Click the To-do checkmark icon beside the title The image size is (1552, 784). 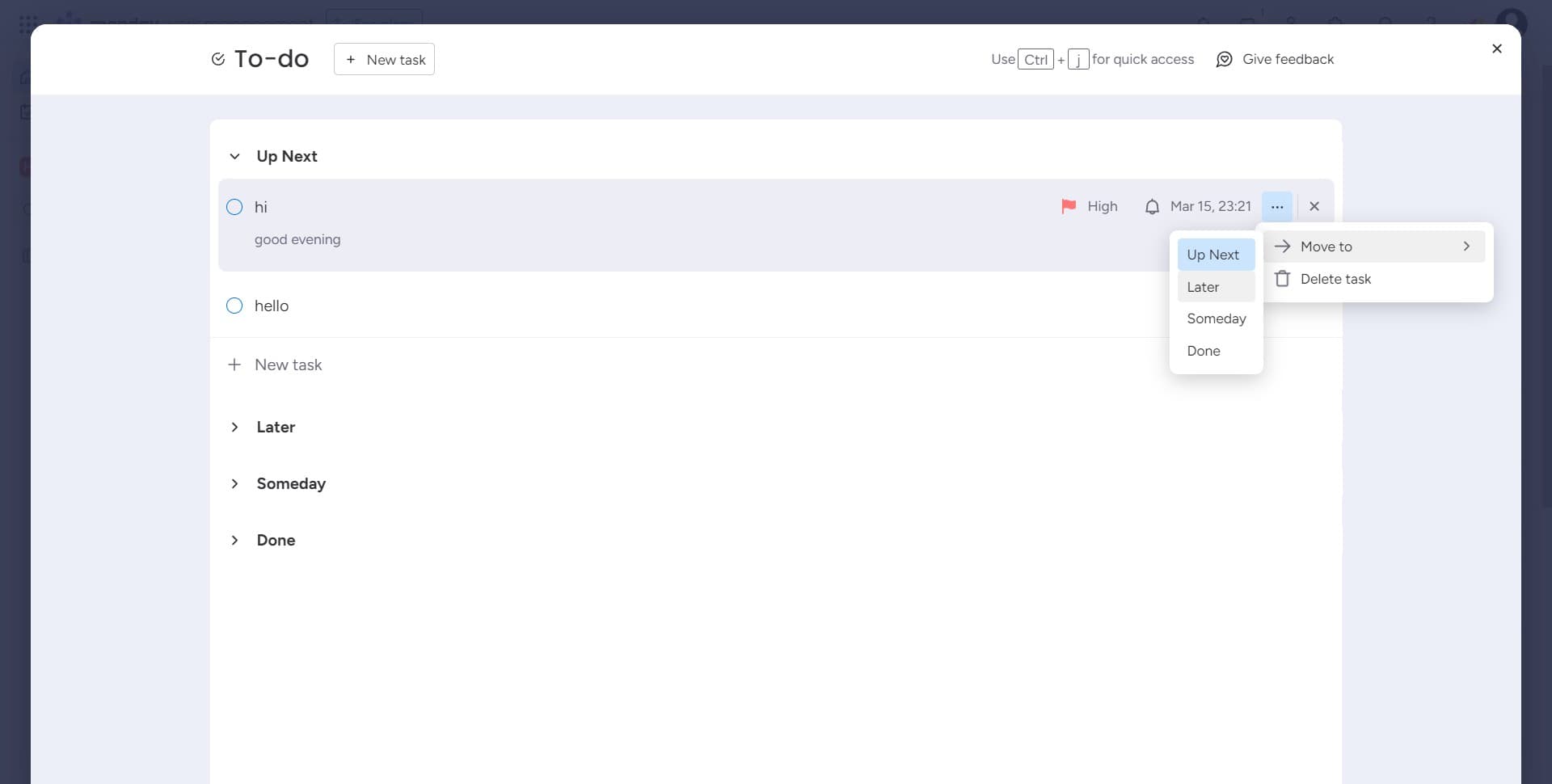pos(217,58)
